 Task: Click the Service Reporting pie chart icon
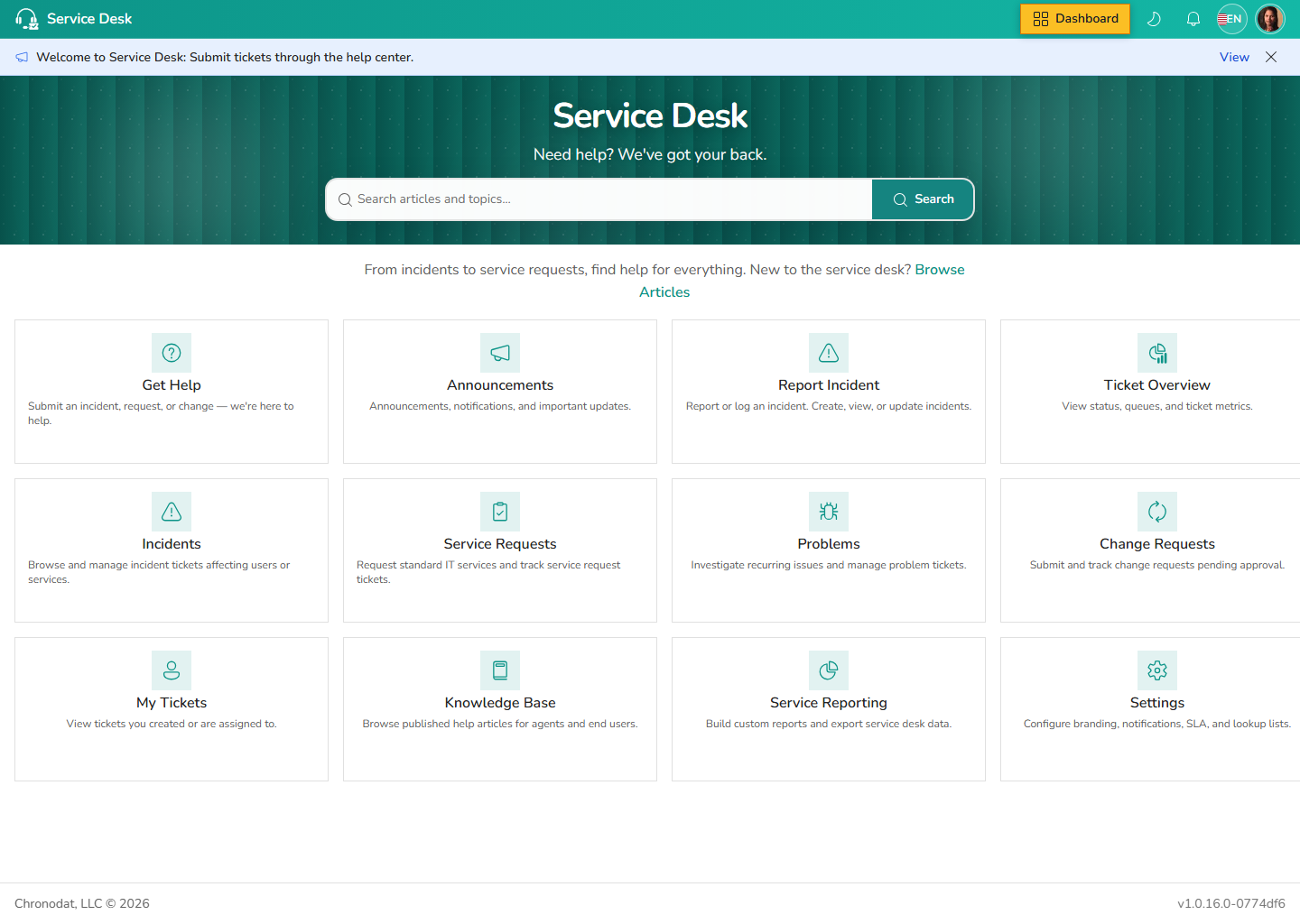tap(829, 670)
